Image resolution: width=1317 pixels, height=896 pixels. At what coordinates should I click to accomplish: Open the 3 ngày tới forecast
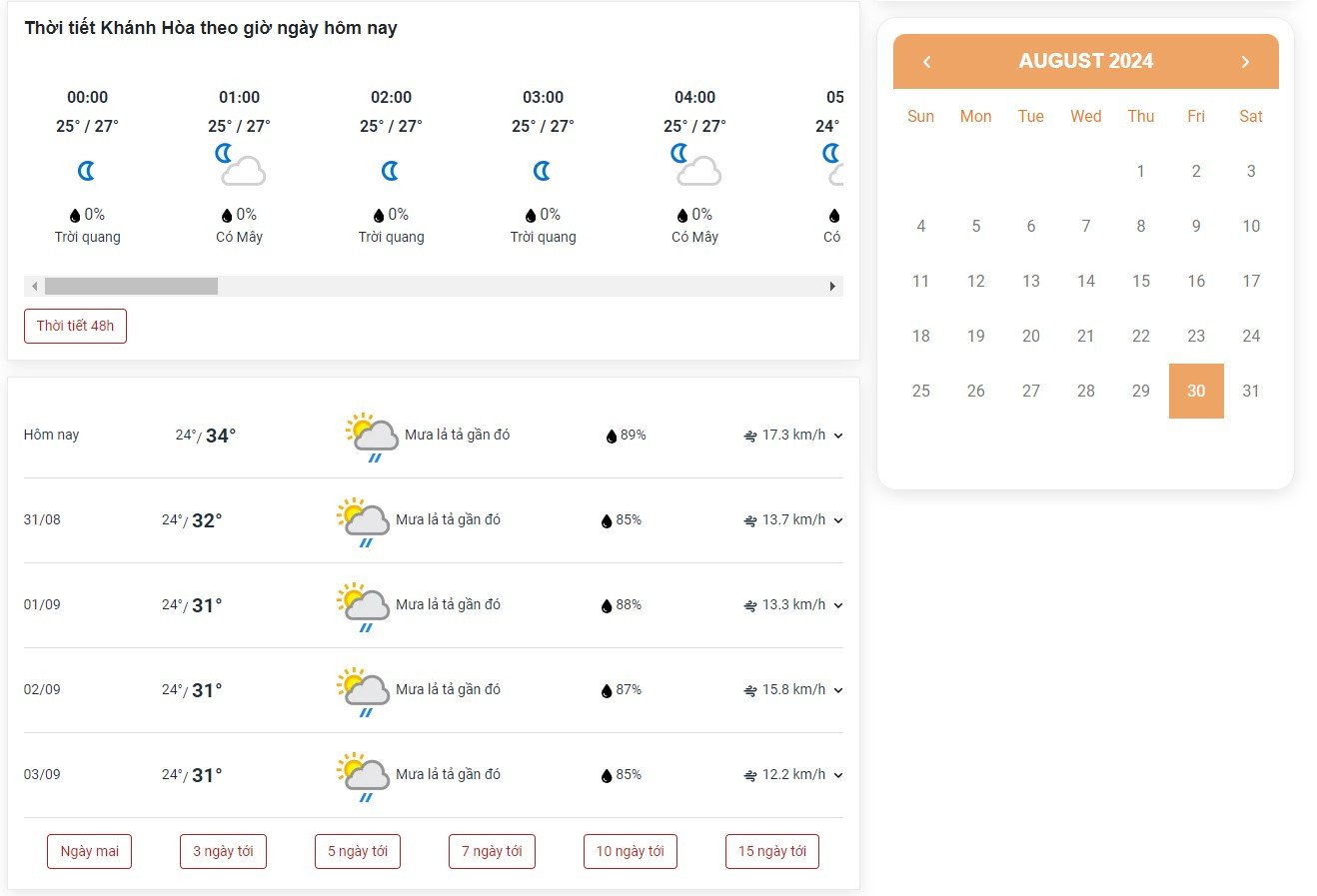coord(223,851)
